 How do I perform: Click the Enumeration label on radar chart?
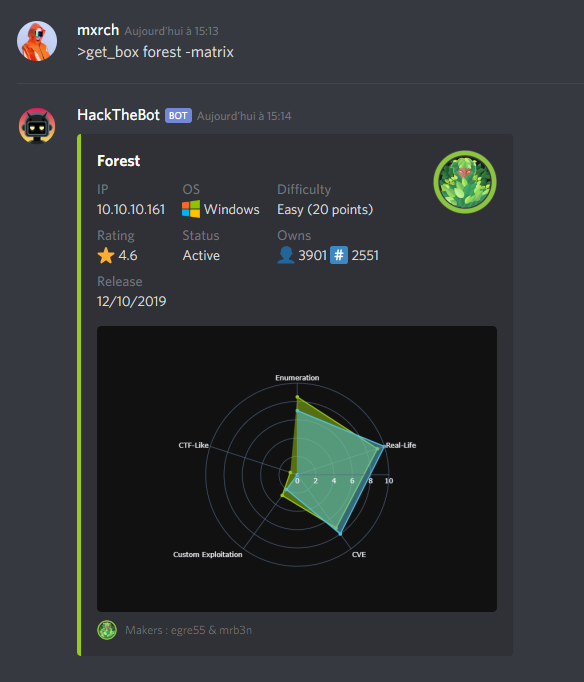pyautogui.click(x=297, y=378)
